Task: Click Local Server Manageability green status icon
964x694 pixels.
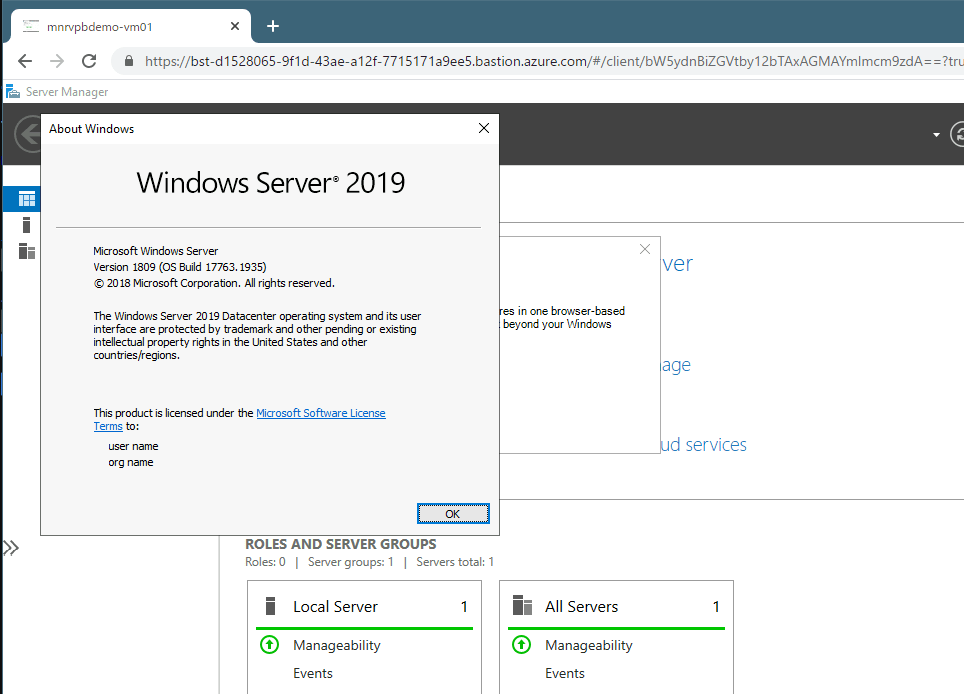Action: (x=269, y=645)
